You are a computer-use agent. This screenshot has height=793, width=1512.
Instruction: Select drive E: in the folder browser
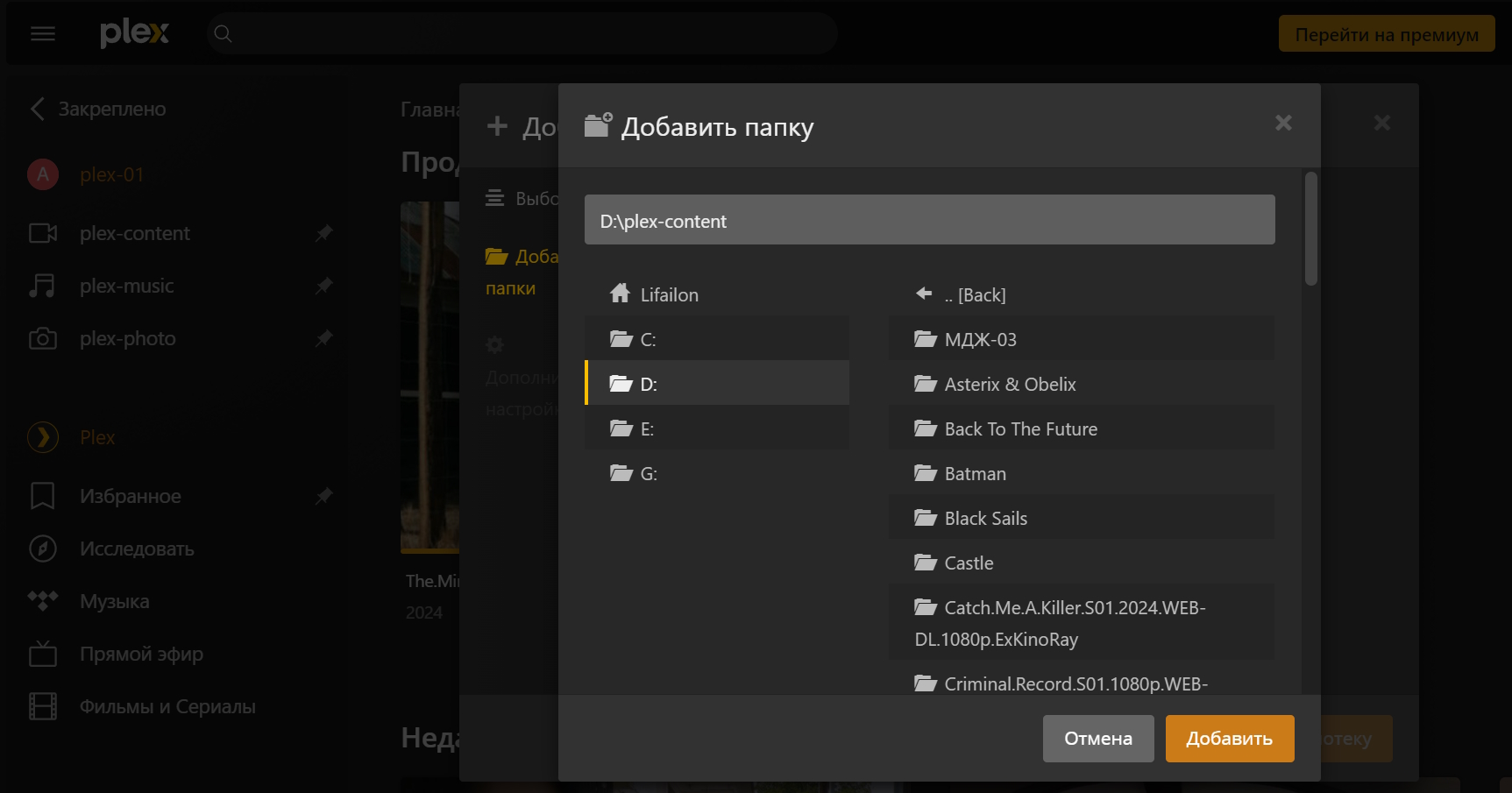717,428
